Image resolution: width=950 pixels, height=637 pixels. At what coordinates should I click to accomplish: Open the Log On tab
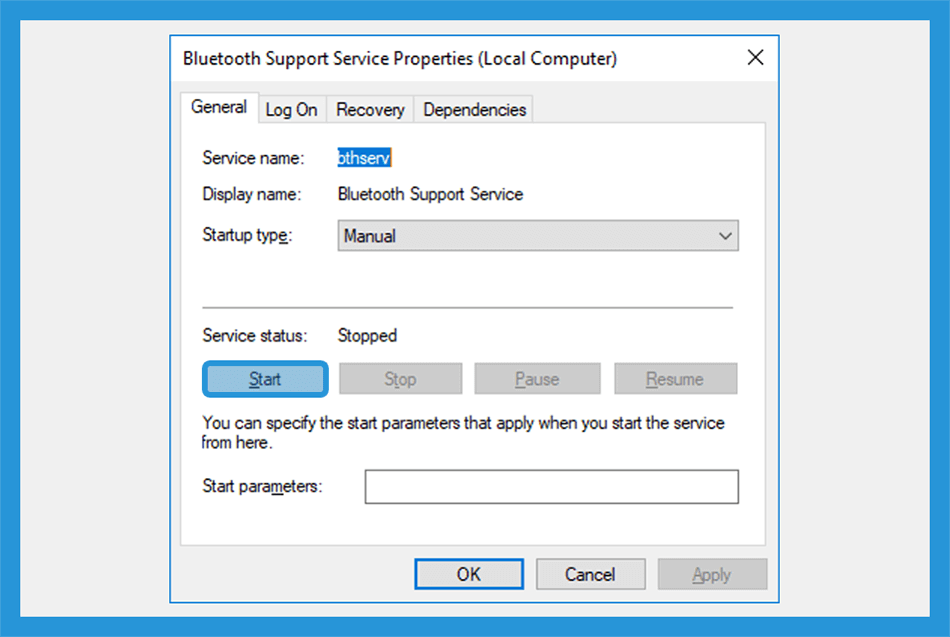[x=291, y=110]
